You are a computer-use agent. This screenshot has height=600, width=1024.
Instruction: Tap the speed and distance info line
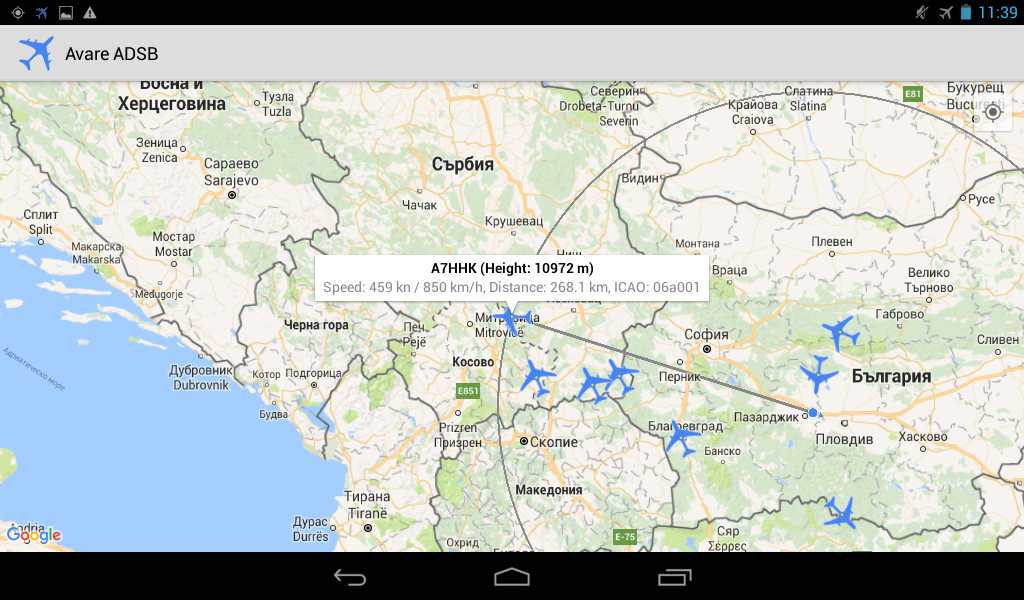point(511,287)
